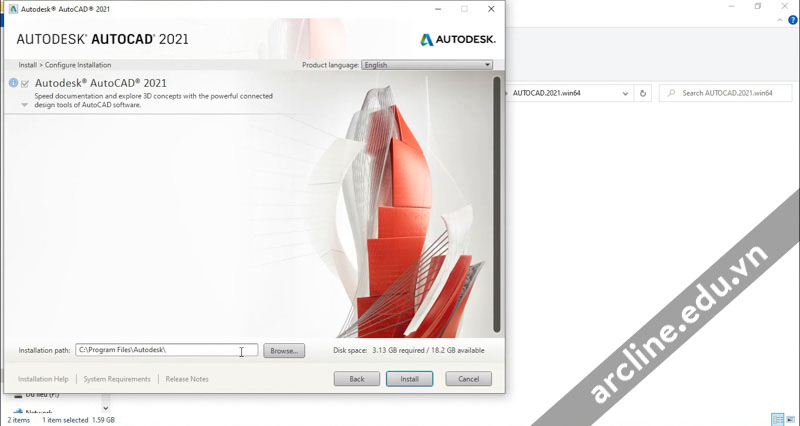Screen dimensions: 800x426
Task: Click the Network icon in the navigation pane
Action: click(x=17, y=412)
